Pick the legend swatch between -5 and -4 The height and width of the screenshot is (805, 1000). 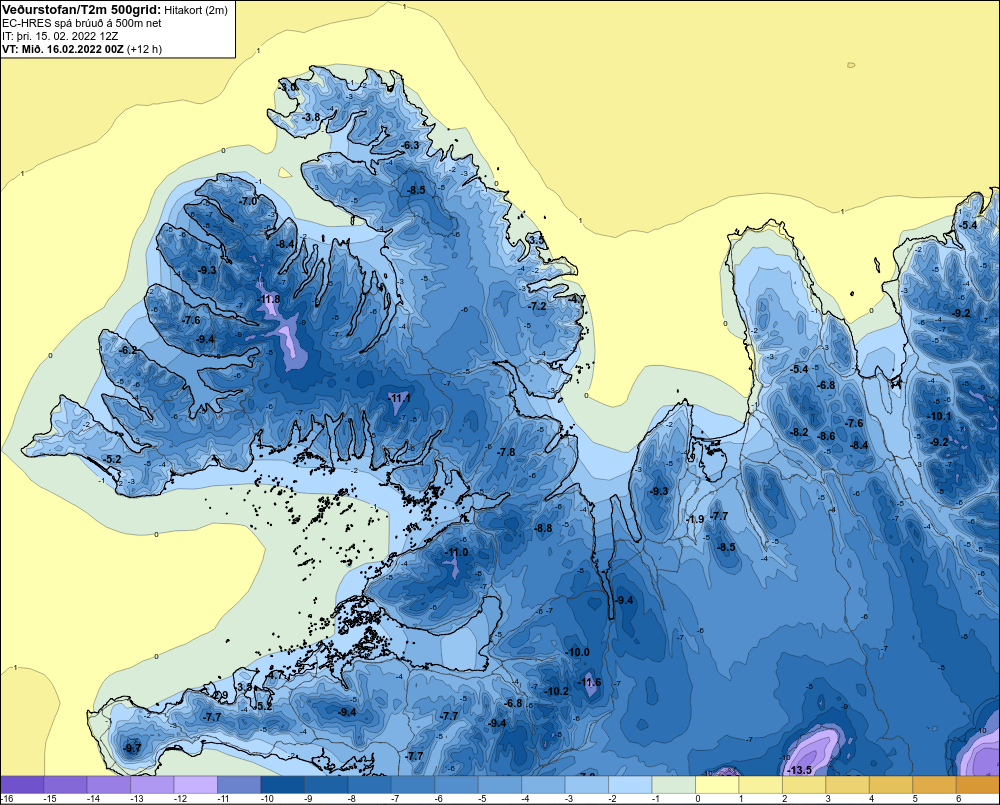click(x=500, y=785)
